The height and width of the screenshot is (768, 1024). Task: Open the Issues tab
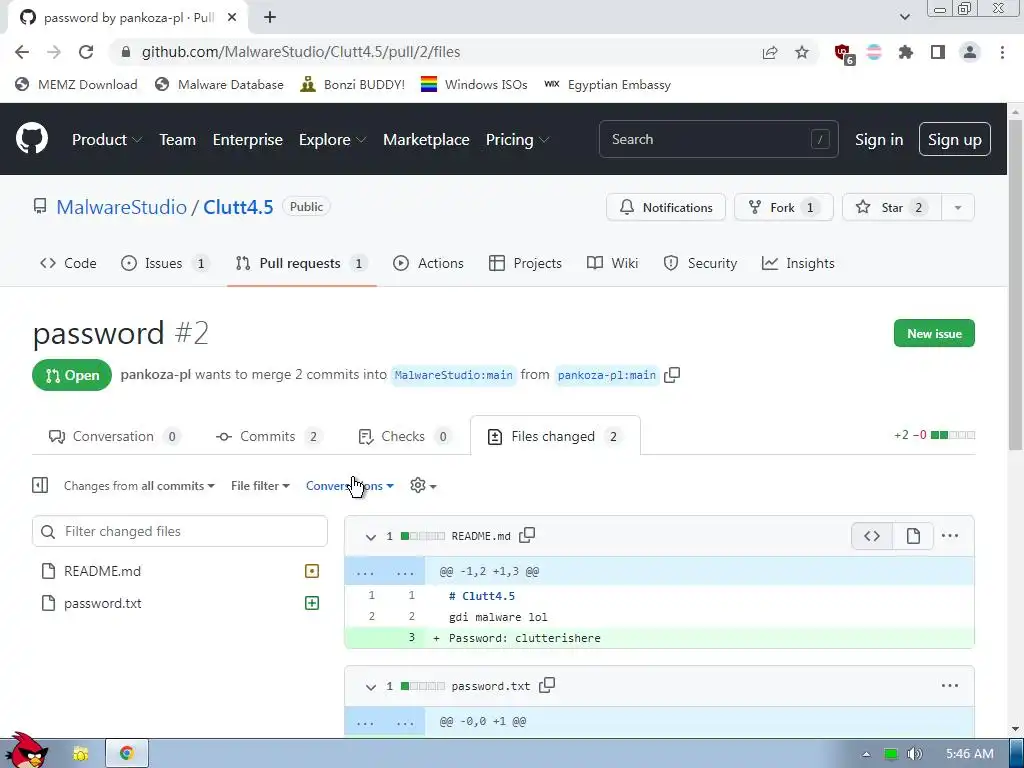(165, 263)
